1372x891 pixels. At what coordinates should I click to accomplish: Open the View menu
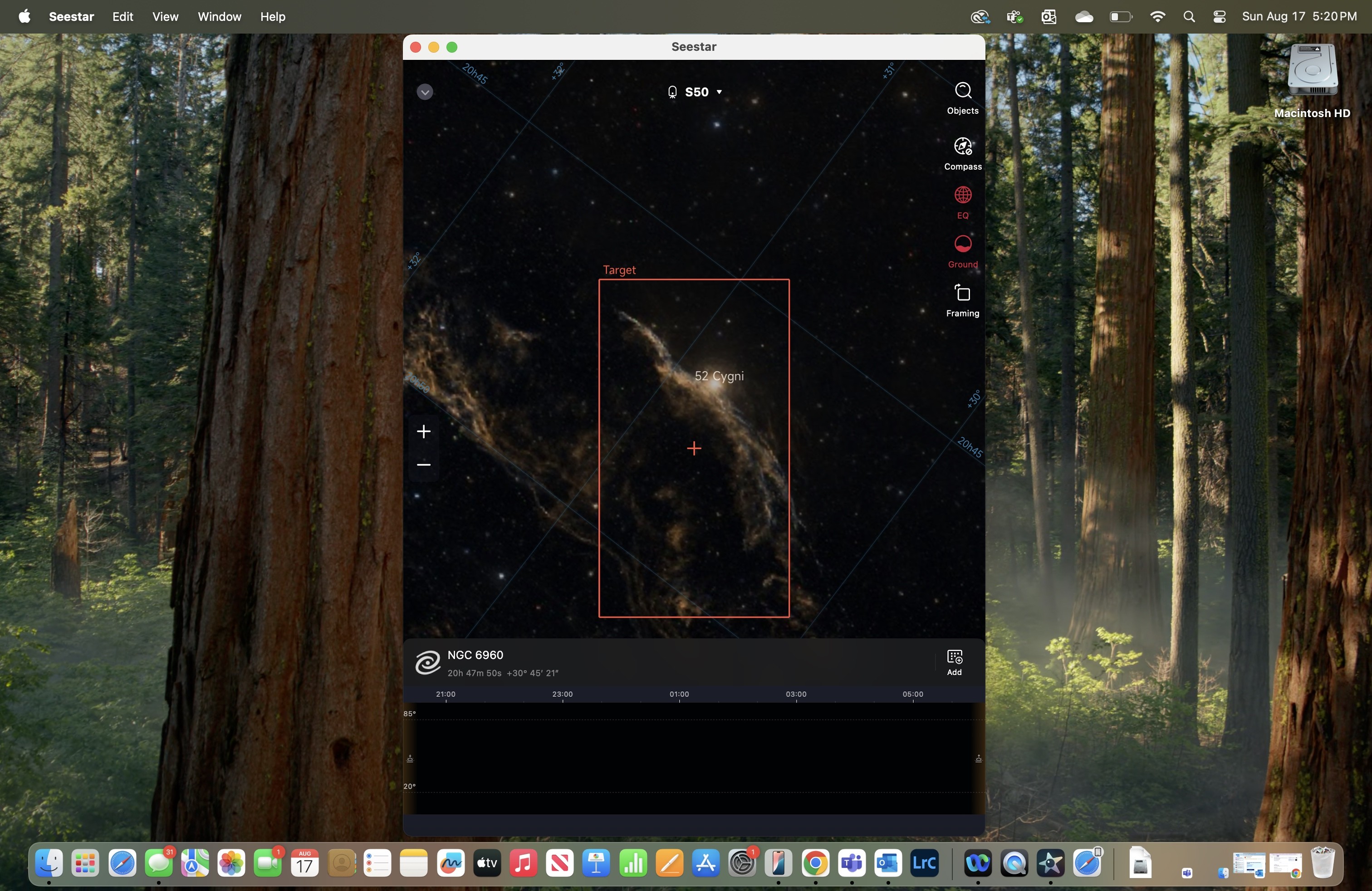point(165,17)
